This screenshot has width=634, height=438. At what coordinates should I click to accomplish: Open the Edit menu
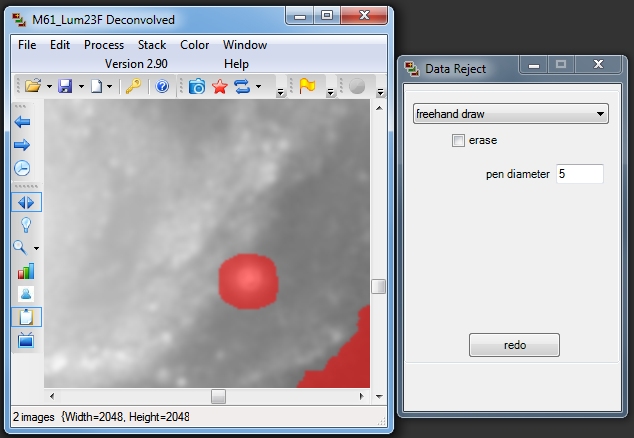(x=60, y=45)
